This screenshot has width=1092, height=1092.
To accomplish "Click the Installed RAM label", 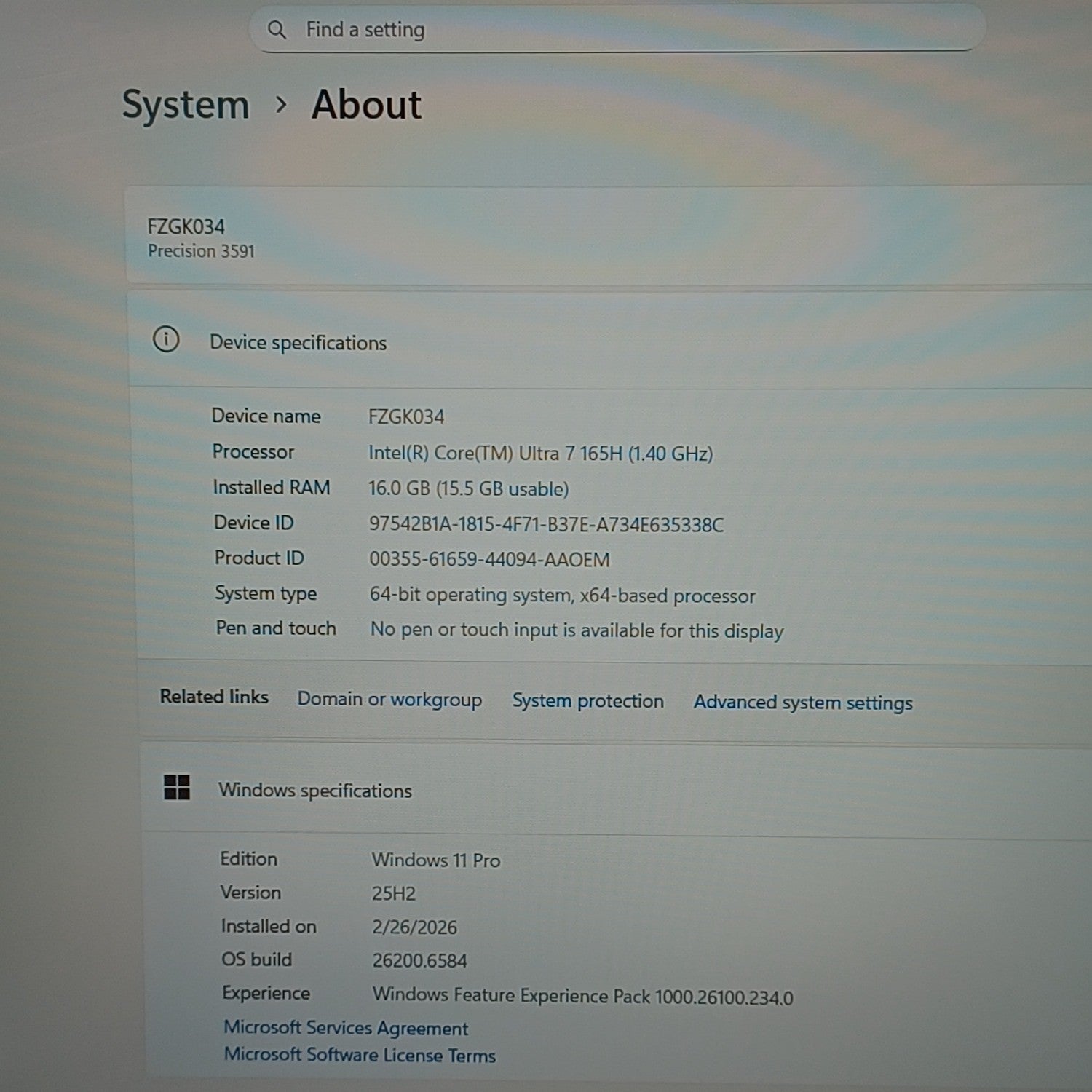I will [272, 488].
